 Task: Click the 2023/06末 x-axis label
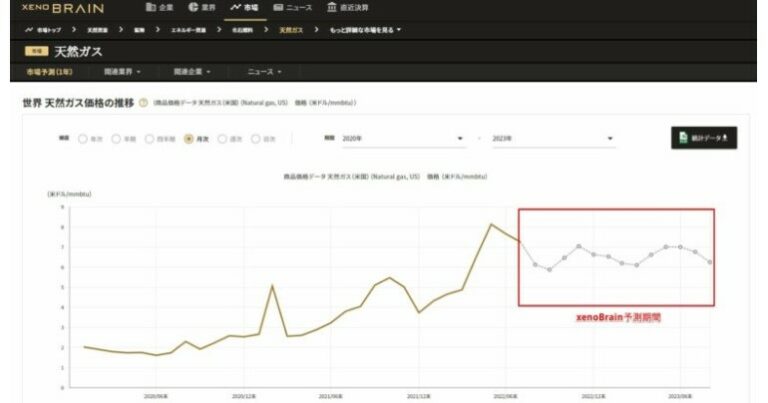click(681, 396)
